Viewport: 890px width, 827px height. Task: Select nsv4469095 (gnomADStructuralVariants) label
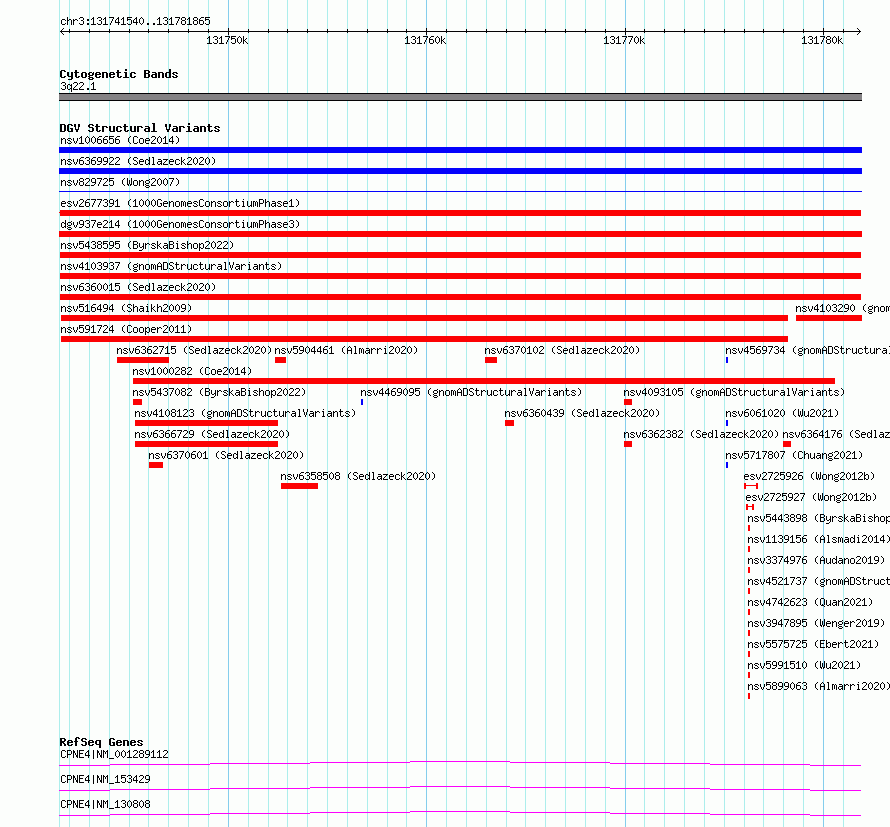pyautogui.click(x=471, y=392)
